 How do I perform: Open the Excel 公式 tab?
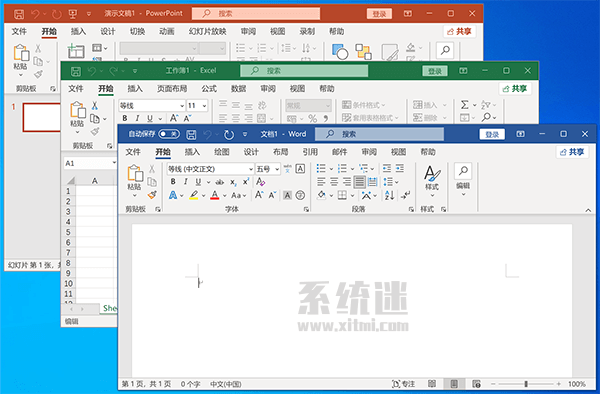209,89
